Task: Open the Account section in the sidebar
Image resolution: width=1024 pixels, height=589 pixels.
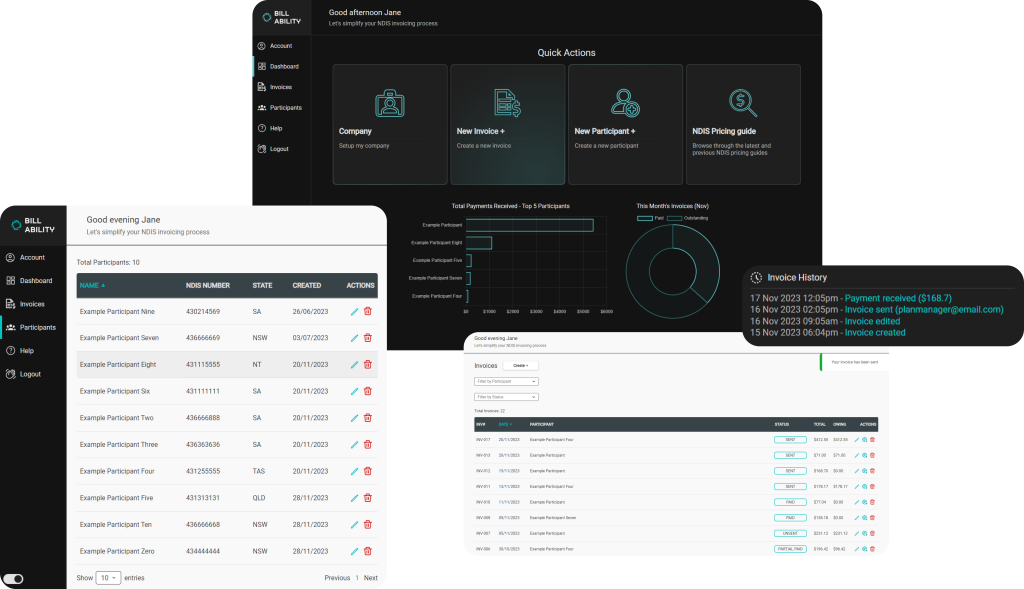Action: tap(12, 257)
